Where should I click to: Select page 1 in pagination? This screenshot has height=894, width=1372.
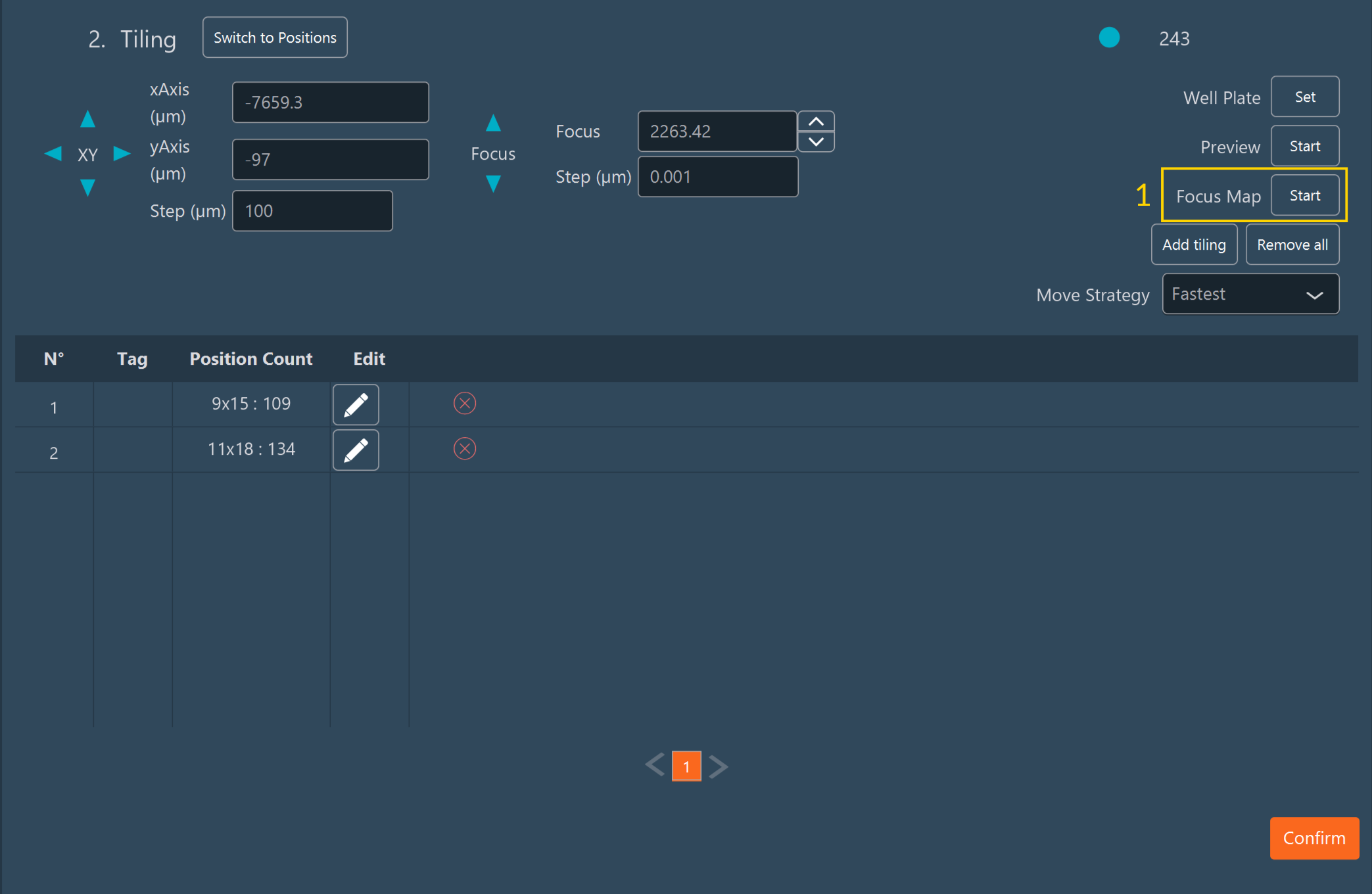tap(686, 766)
